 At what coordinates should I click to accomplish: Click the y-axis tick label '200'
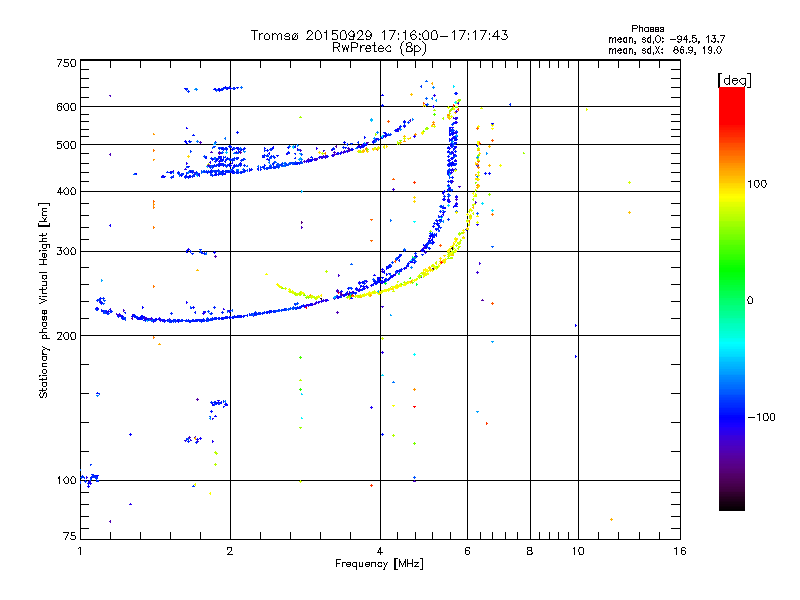[66, 336]
